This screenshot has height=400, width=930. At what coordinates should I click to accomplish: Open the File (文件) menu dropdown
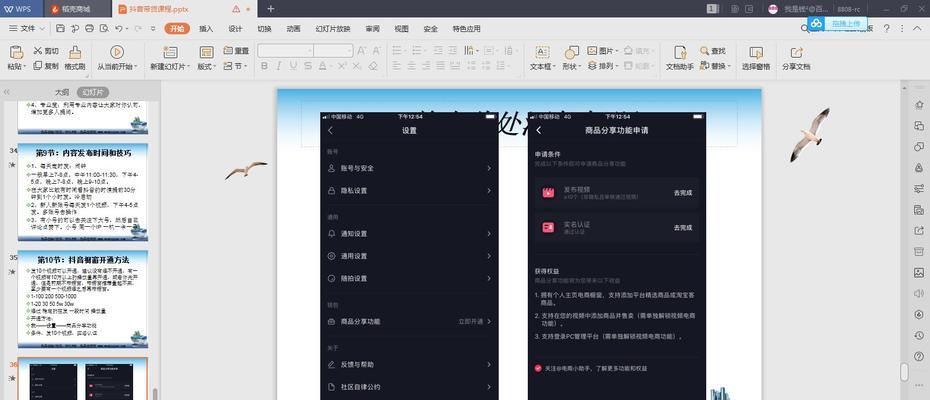[x=27, y=28]
